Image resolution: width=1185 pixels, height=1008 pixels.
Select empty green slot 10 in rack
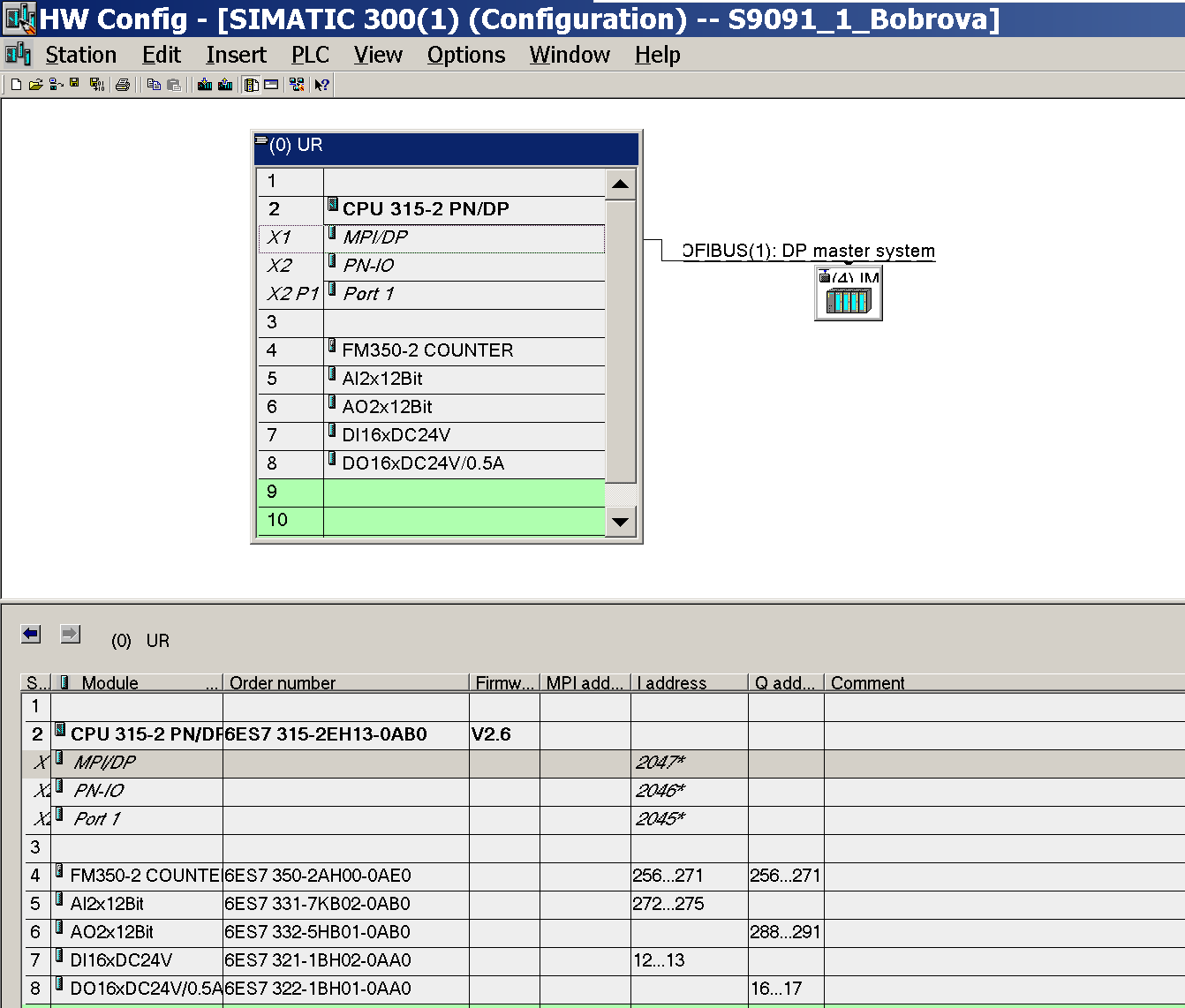click(432, 520)
